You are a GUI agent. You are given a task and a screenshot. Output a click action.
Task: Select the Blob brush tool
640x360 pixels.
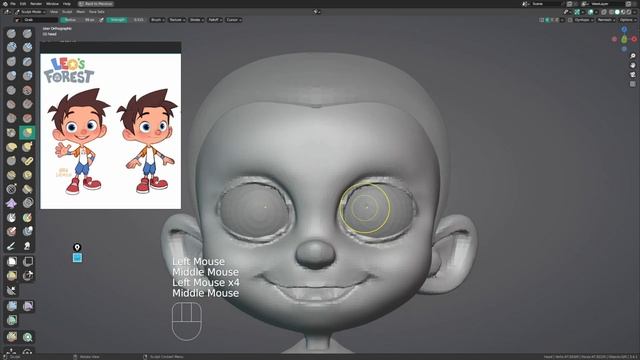[27, 76]
